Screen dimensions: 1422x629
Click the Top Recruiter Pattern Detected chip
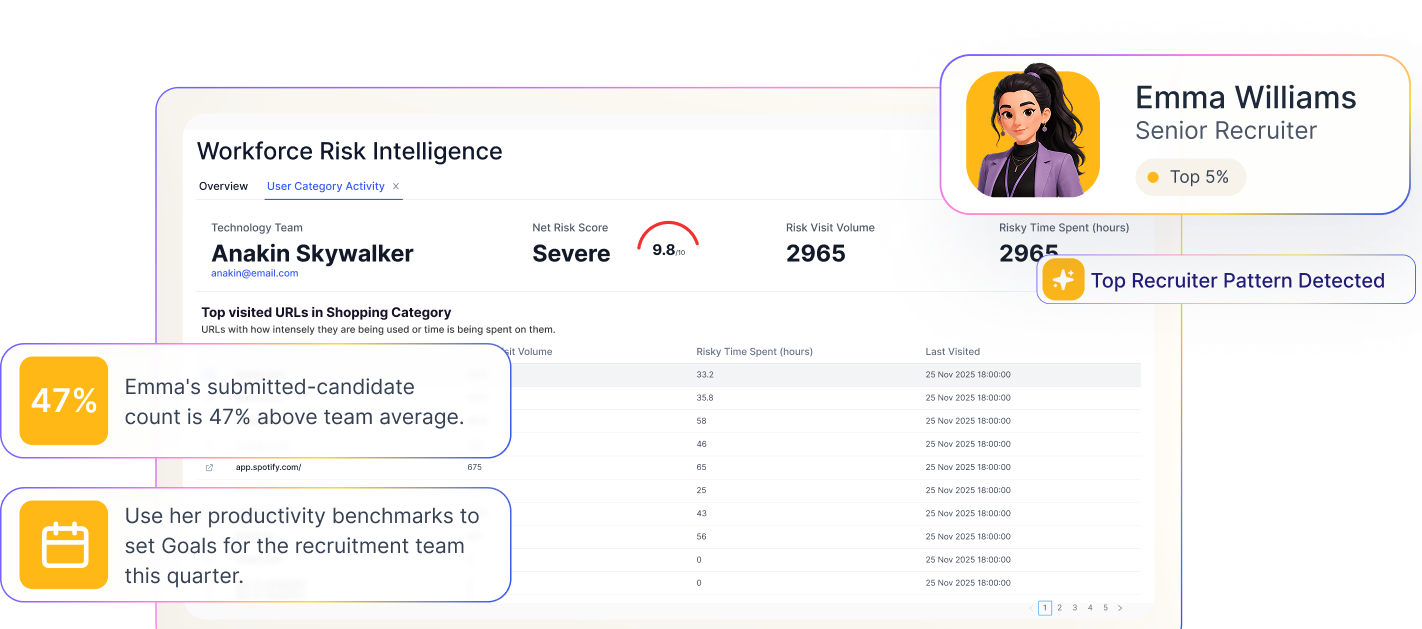click(1226, 280)
